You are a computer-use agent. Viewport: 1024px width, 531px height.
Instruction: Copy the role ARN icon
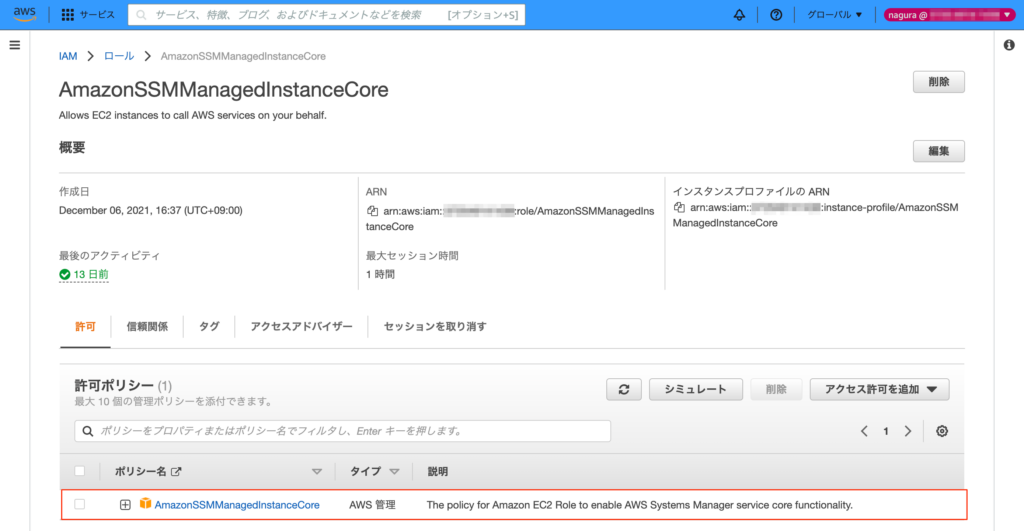pos(372,211)
